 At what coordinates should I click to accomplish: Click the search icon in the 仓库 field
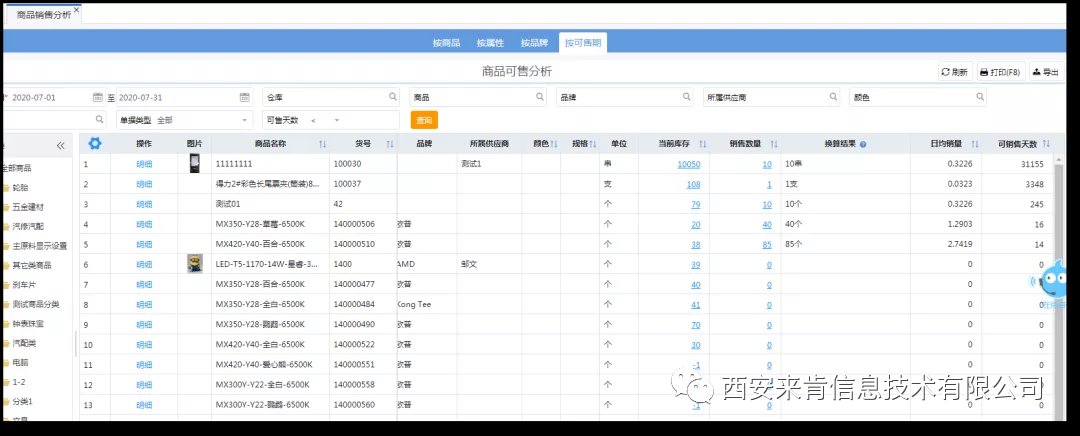(x=393, y=97)
